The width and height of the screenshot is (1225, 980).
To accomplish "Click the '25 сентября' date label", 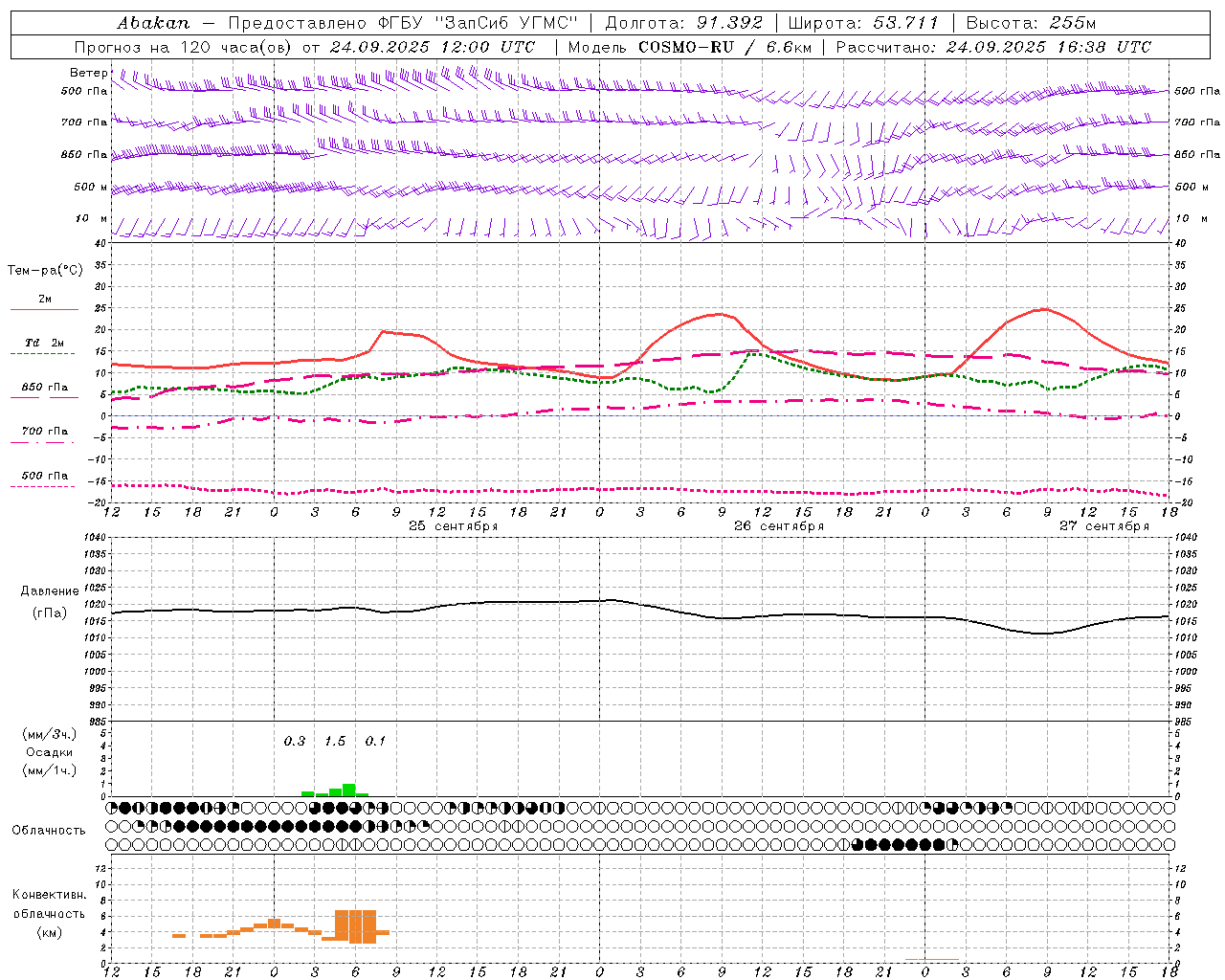I will (x=453, y=526).
